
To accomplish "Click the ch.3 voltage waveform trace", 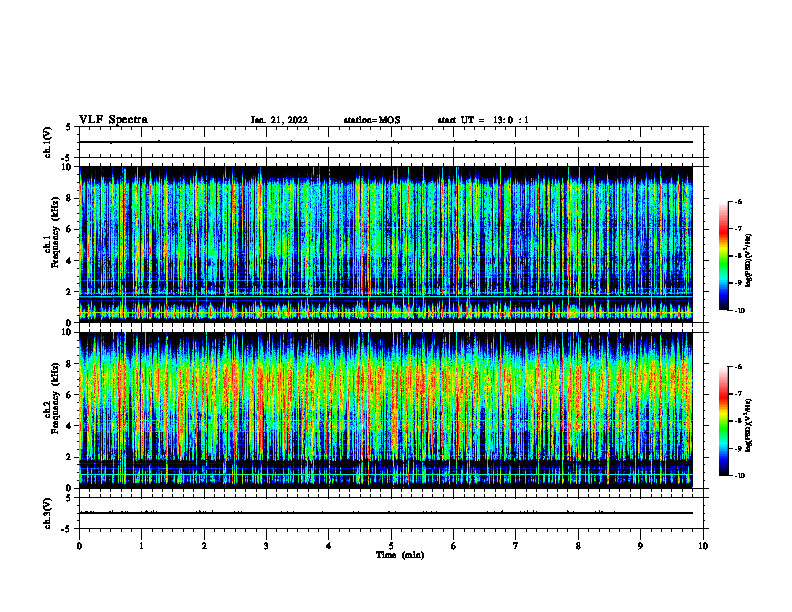I will [x=386, y=513].
